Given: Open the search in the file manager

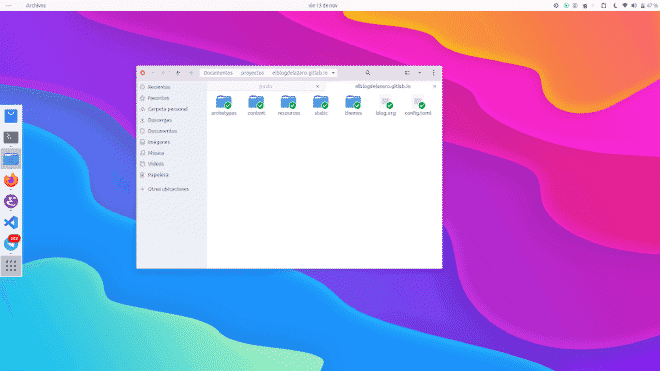Looking at the screenshot, I should (367, 73).
